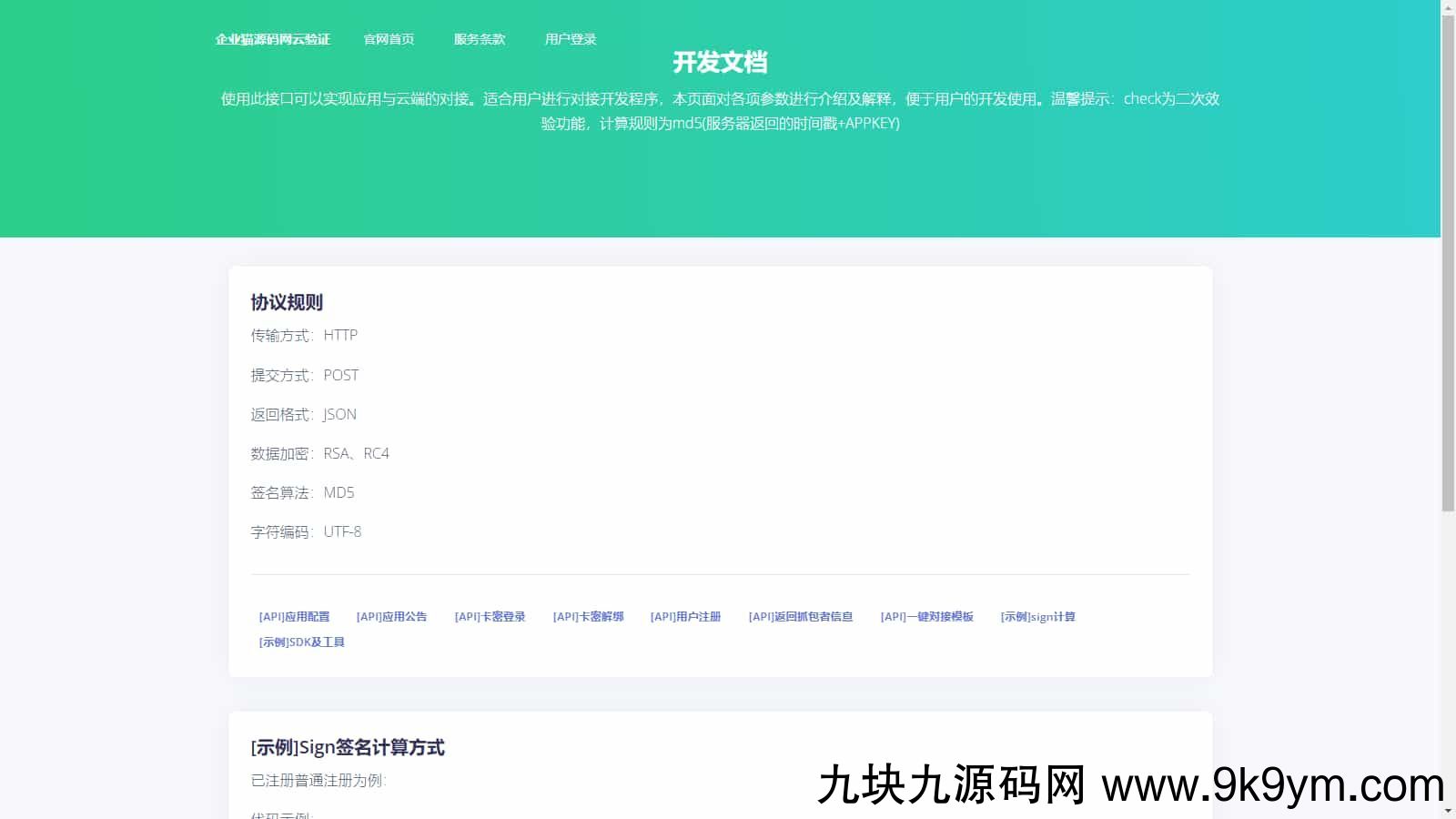Click the [API]卡密解绑 link
The image size is (1456, 819).
(x=588, y=617)
